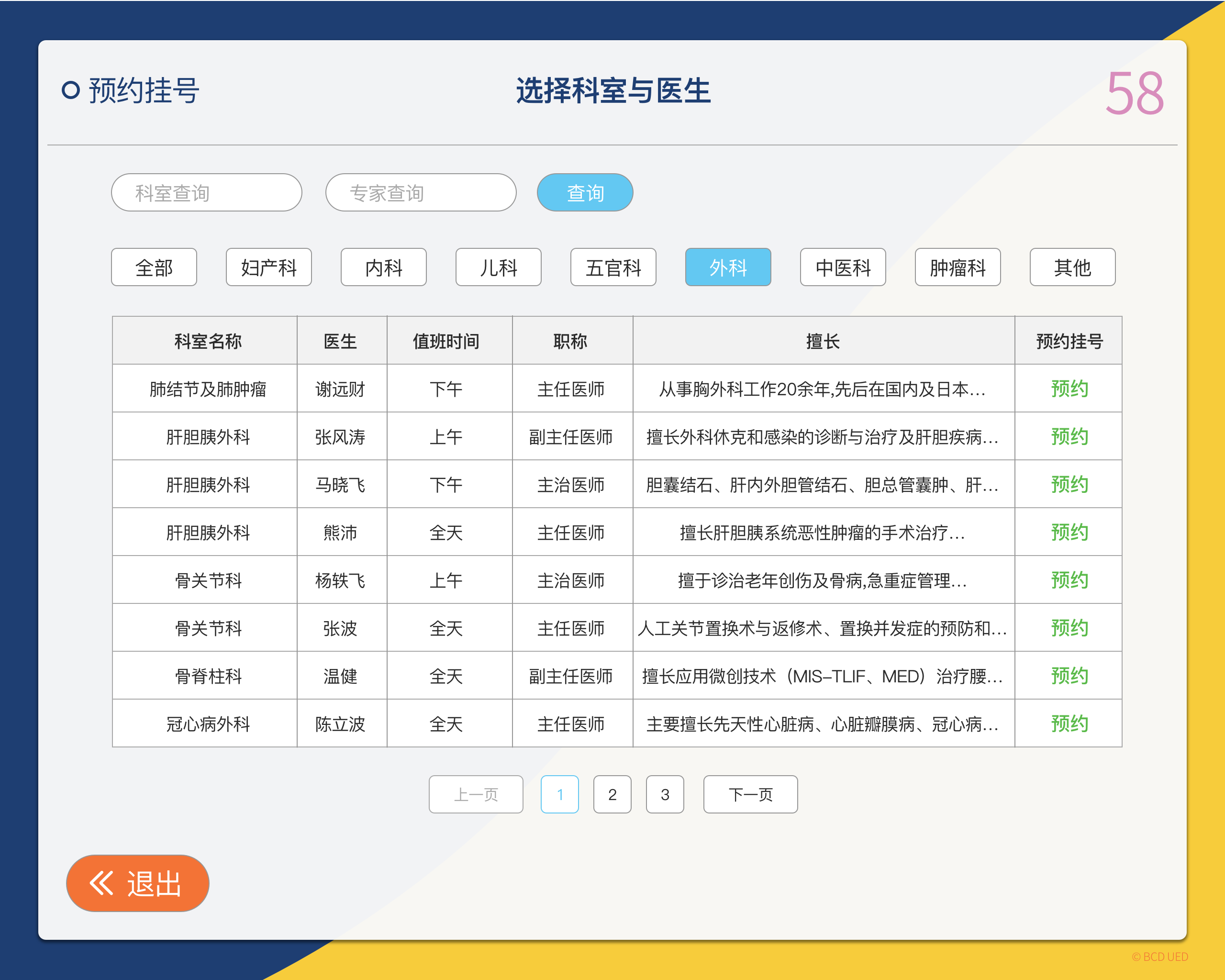Switch to the 儿科 tab

[x=498, y=267]
